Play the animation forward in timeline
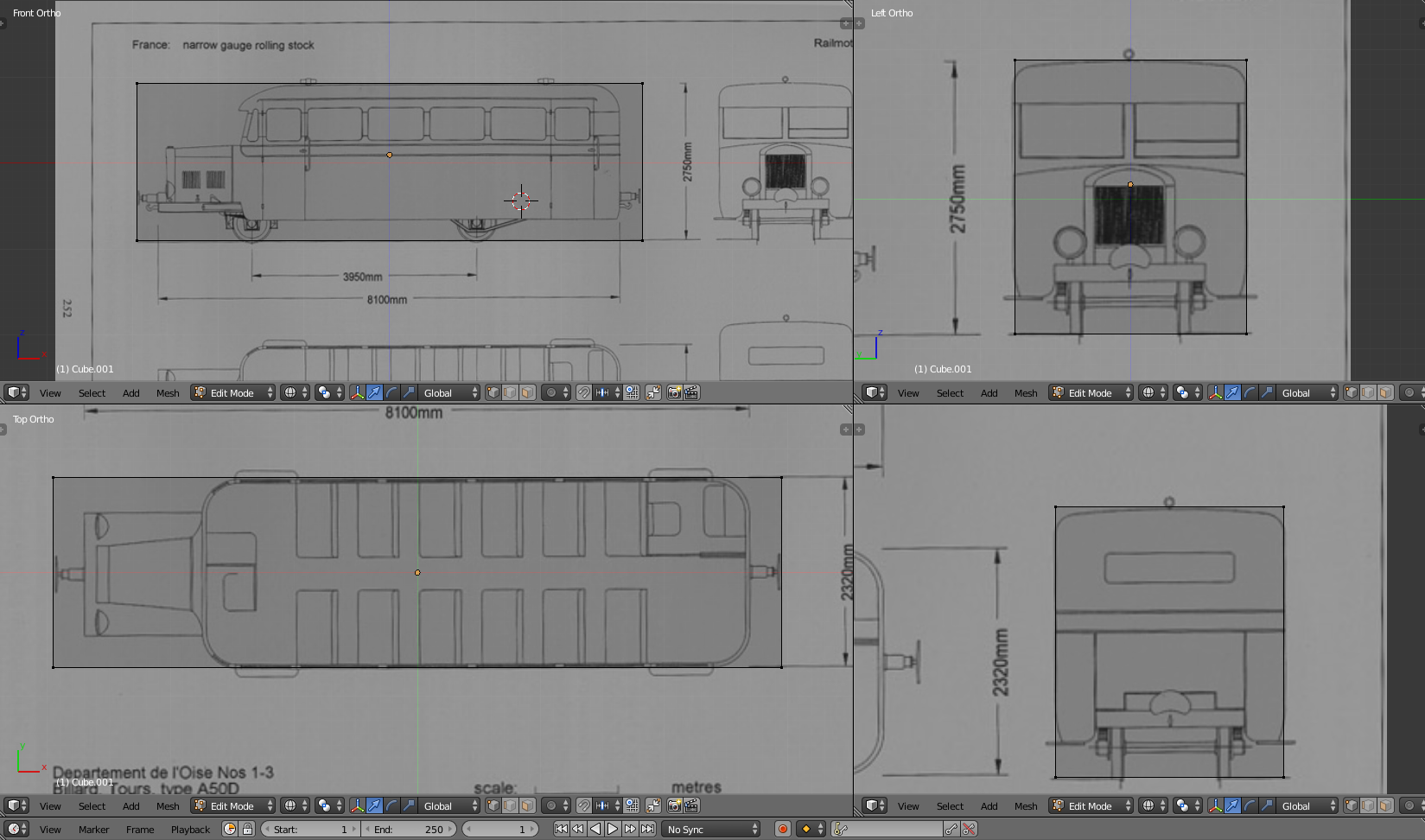1425x840 pixels. (613, 829)
